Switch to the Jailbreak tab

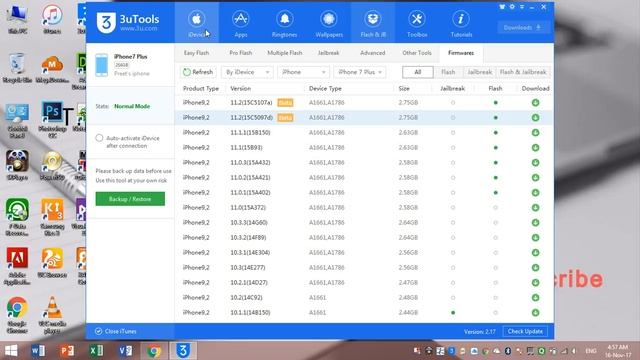pos(328,53)
